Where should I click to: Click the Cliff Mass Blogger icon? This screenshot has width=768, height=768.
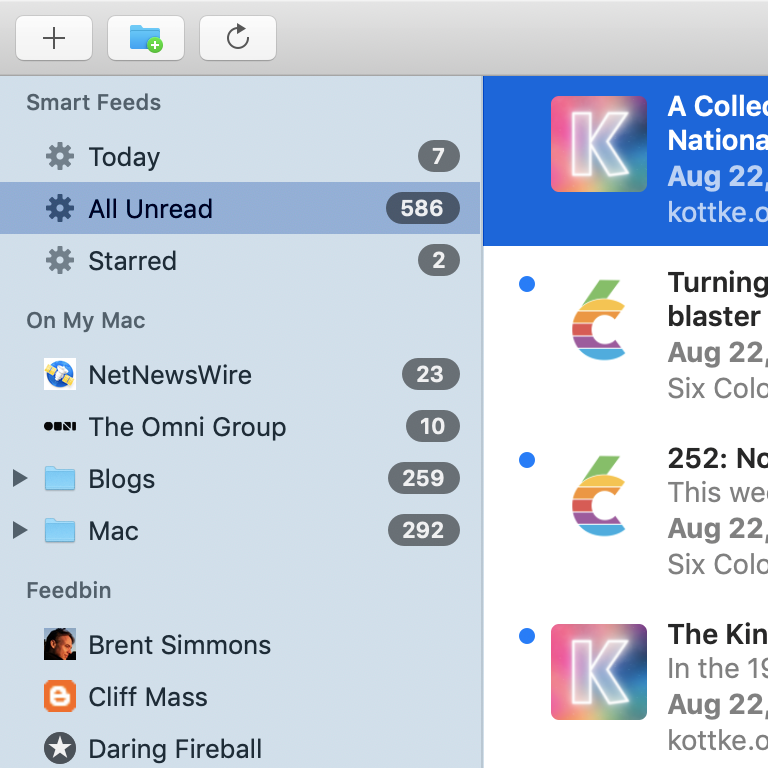(x=60, y=697)
